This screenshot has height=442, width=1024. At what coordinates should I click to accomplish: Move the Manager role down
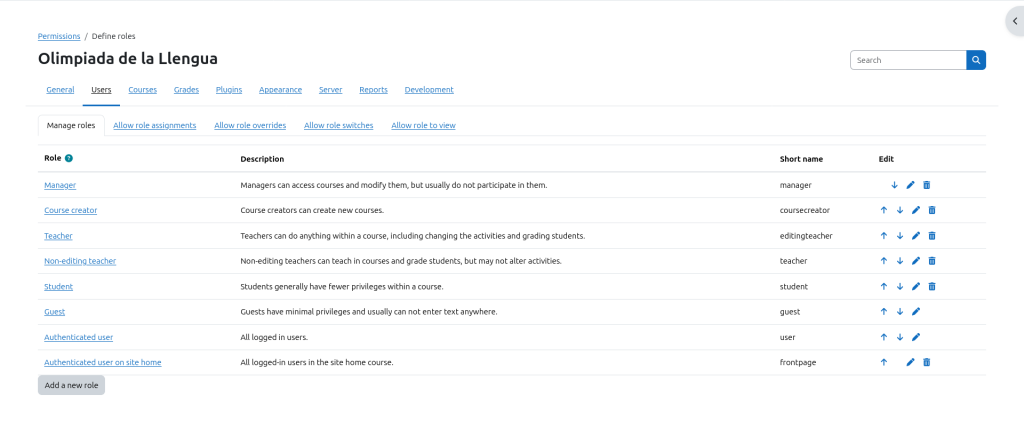point(894,185)
